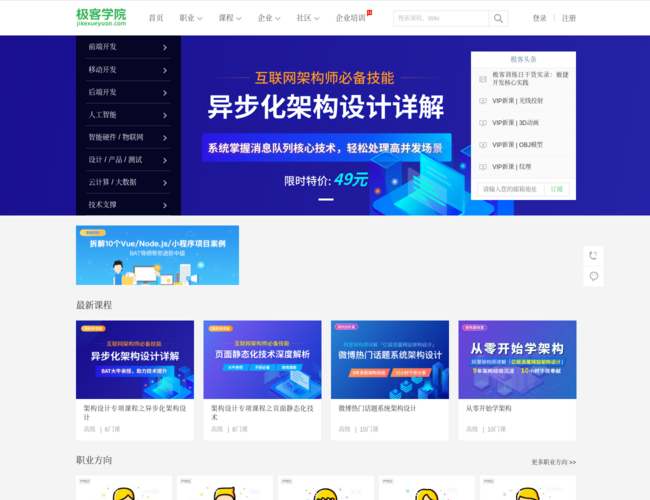Viewport: 650px width, 500px height.
Task: Expand the 课程 dropdown menu
Action: [x=230, y=18]
